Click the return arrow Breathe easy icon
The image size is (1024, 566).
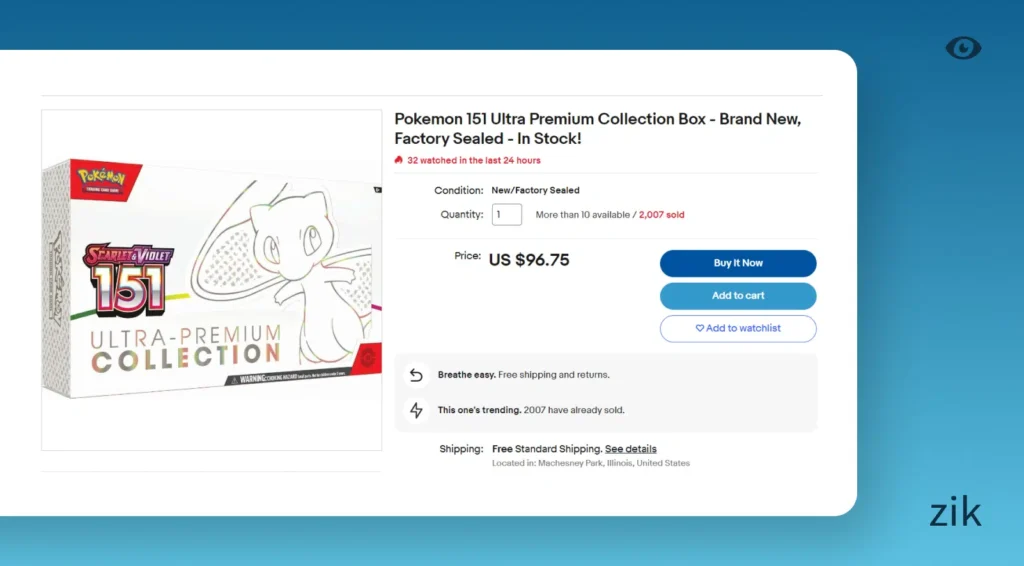coord(416,375)
